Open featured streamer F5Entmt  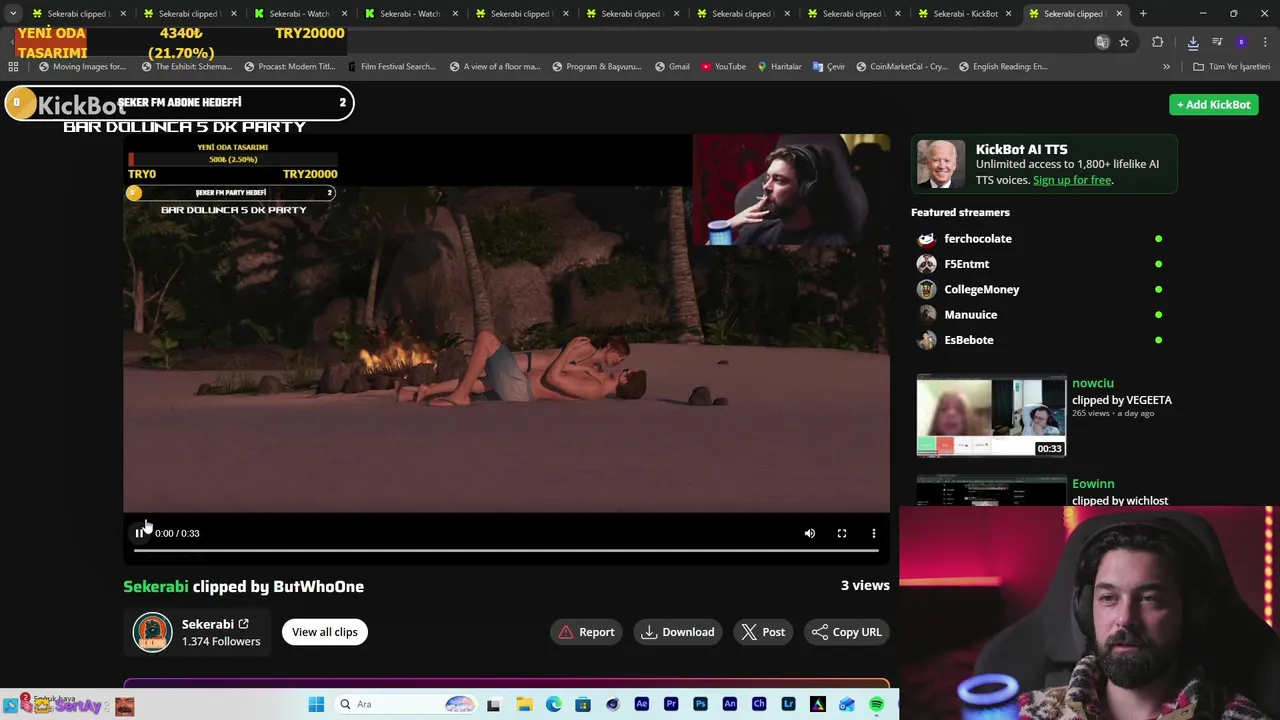pos(966,264)
